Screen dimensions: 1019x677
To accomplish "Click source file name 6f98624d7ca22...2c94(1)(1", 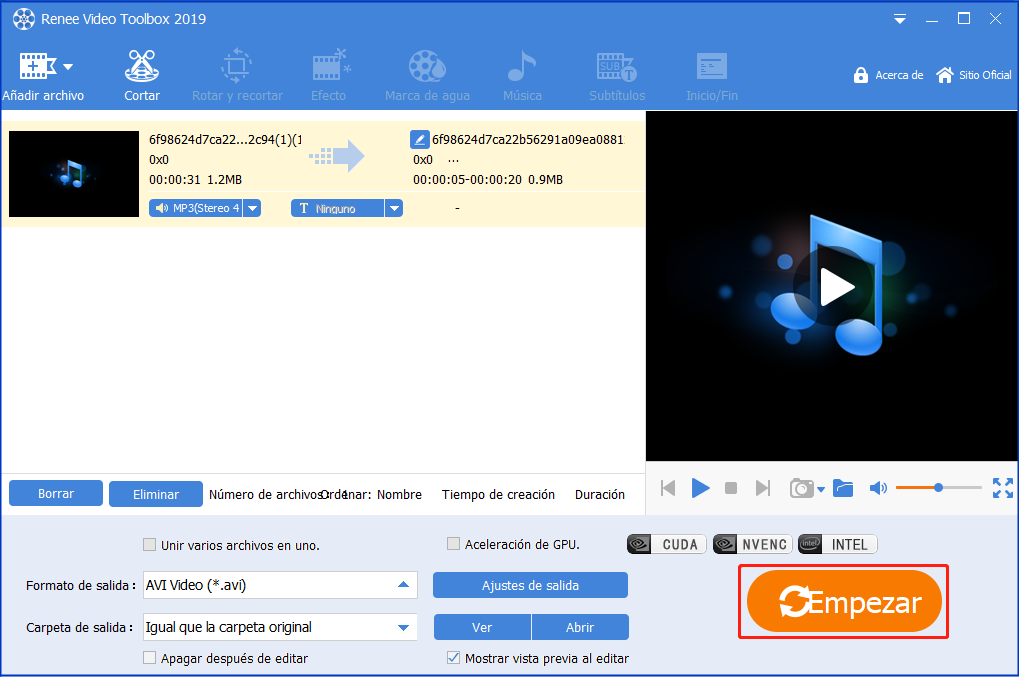I will coord(225,140).
